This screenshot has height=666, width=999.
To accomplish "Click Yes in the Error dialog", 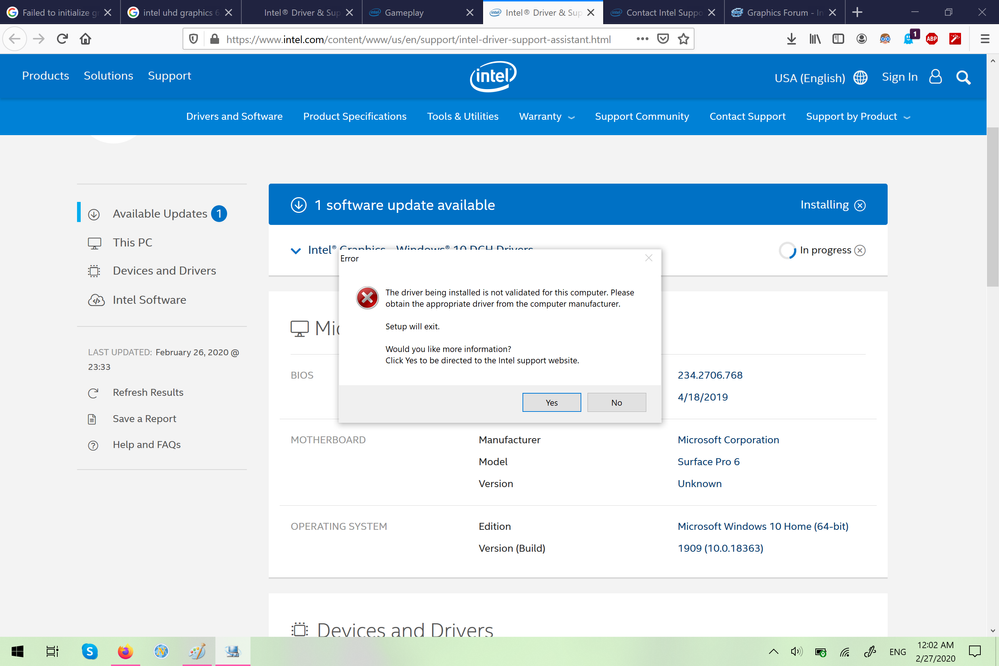I will [x=552, y=403].
